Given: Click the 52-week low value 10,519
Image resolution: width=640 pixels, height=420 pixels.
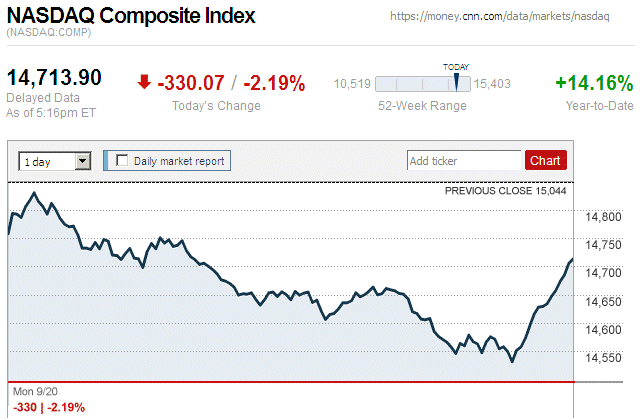Looking at the screenshot, I should [352, 84].
